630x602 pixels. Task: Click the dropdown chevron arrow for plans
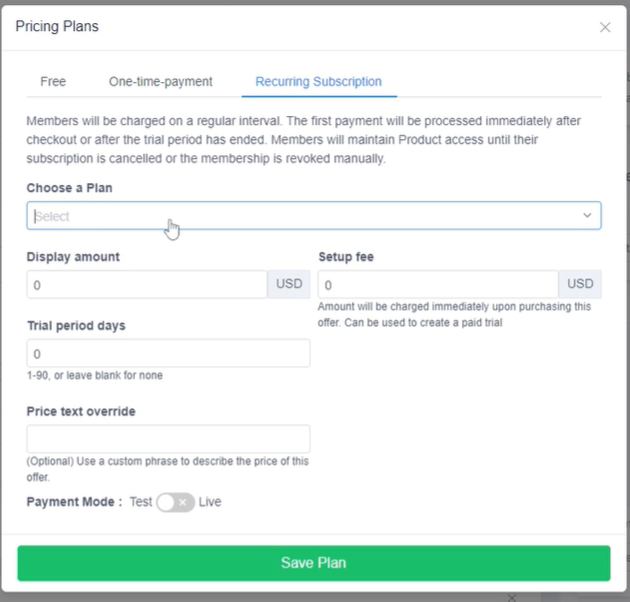point(587,216)
